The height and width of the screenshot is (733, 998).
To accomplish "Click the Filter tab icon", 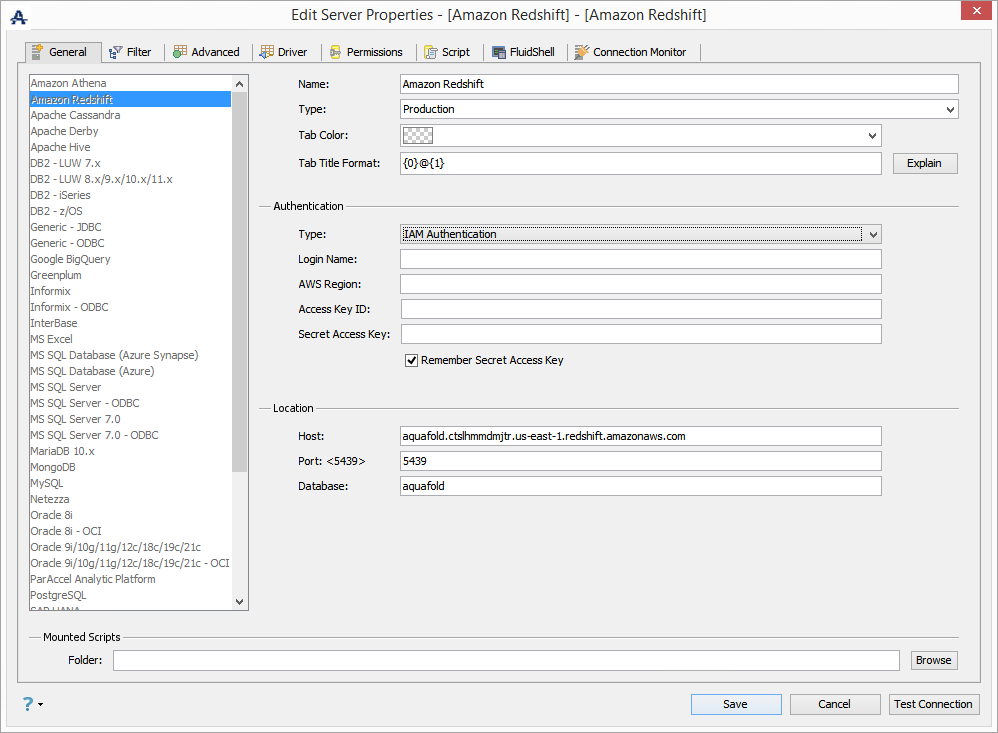I will 116,52.
